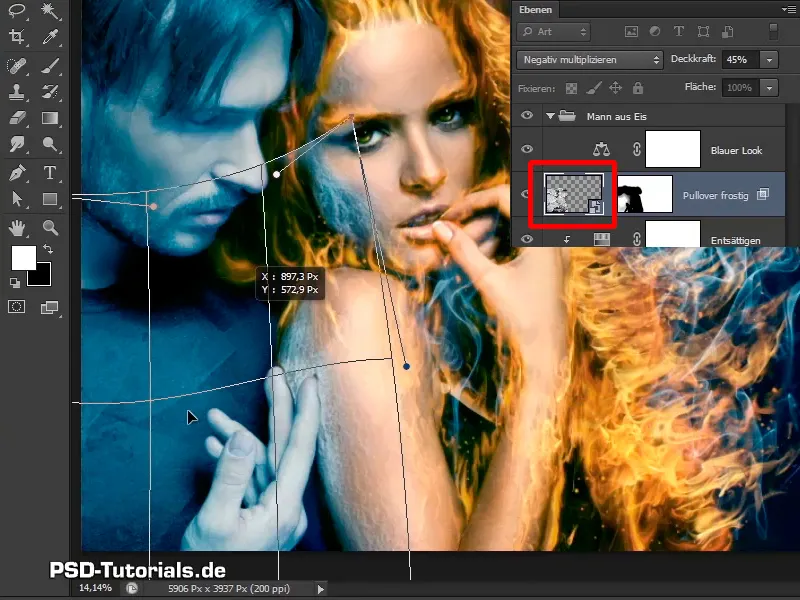Lock transparent pixels
This screenshot has height=600, width=800.
tap(571, 88)
